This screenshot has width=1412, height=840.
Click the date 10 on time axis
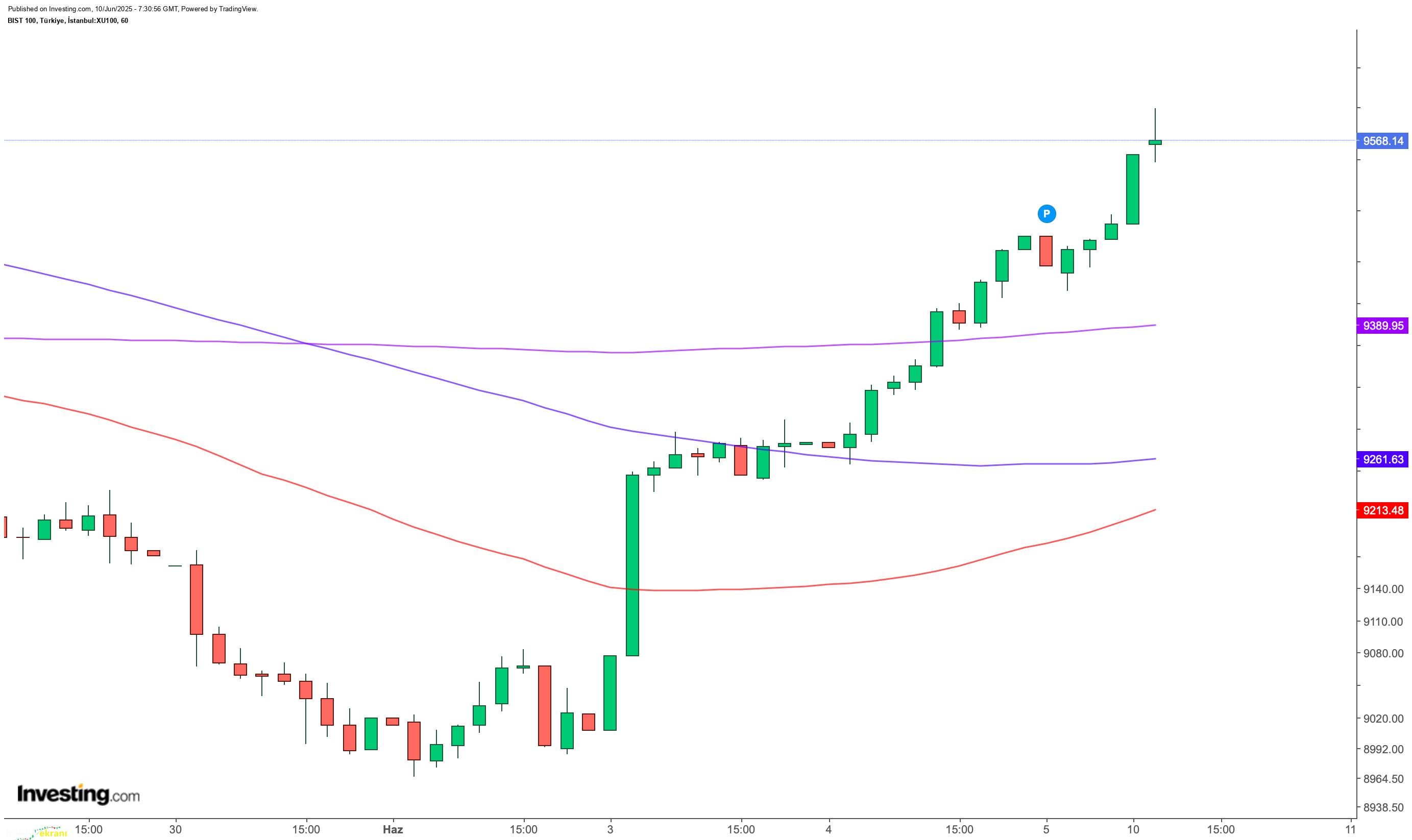[x=1133, y=829]
